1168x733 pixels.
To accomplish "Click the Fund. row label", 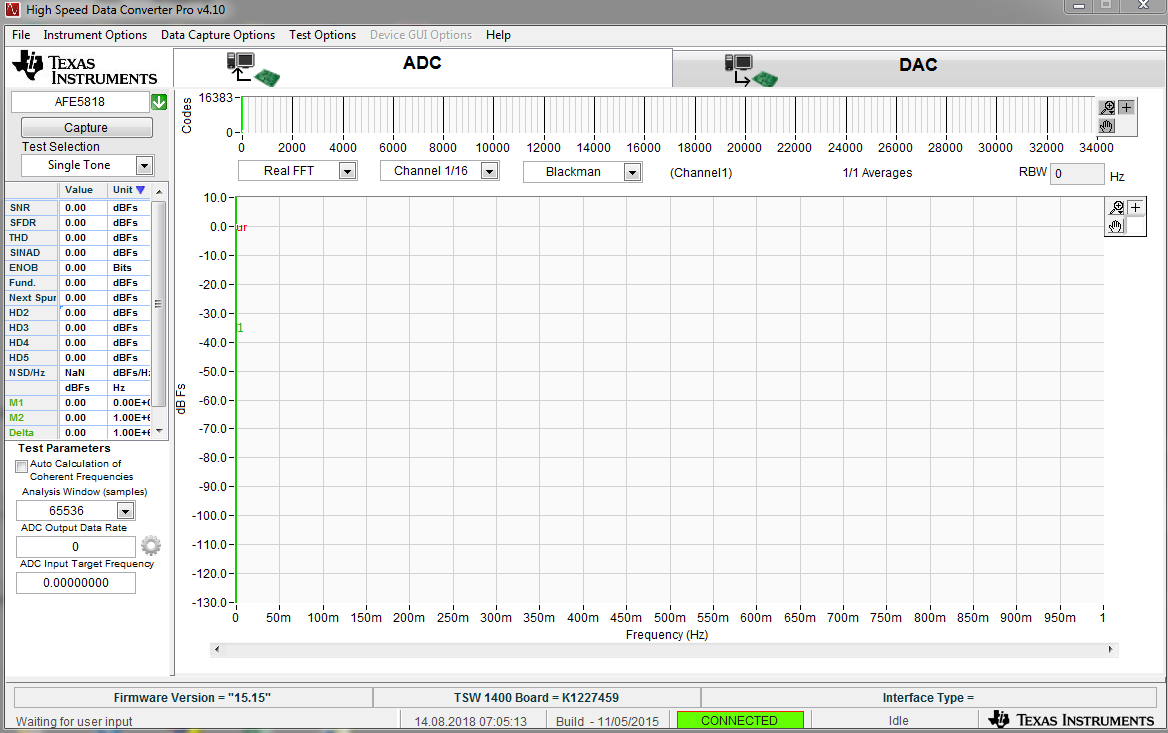I will tap(22, 282).
